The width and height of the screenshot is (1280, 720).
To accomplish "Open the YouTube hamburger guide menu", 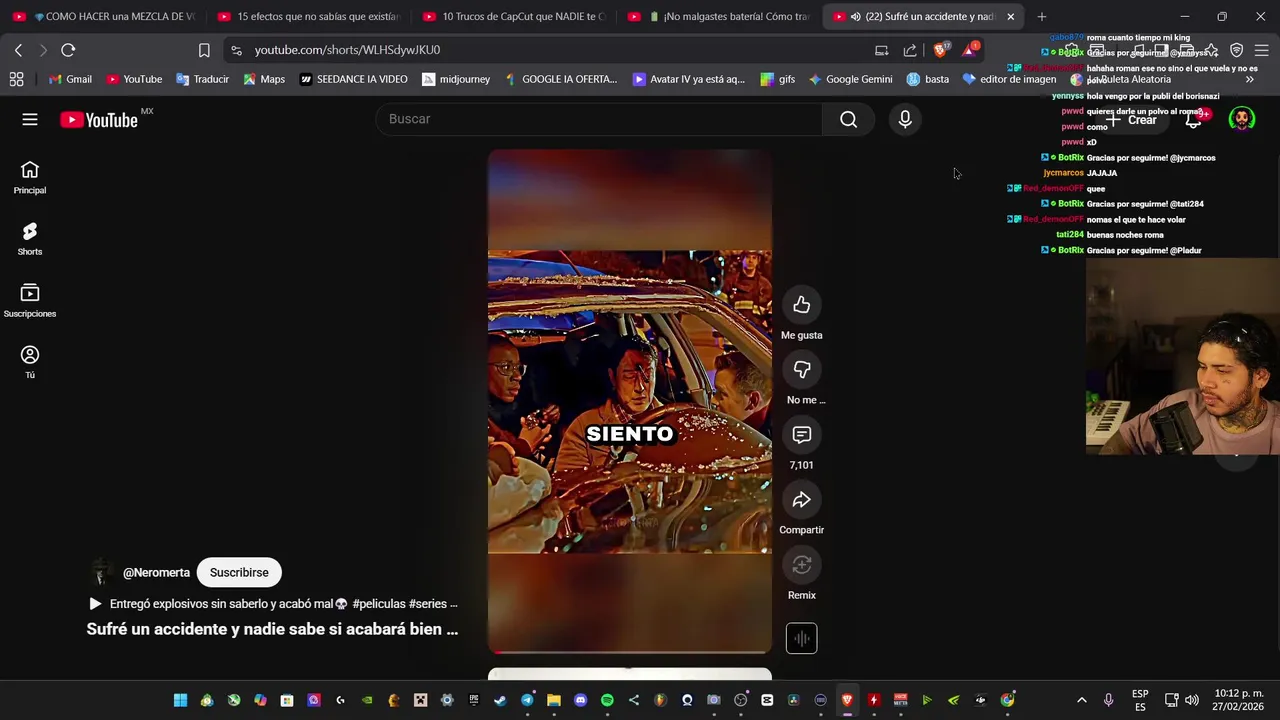I will click(x=30, y=119).
